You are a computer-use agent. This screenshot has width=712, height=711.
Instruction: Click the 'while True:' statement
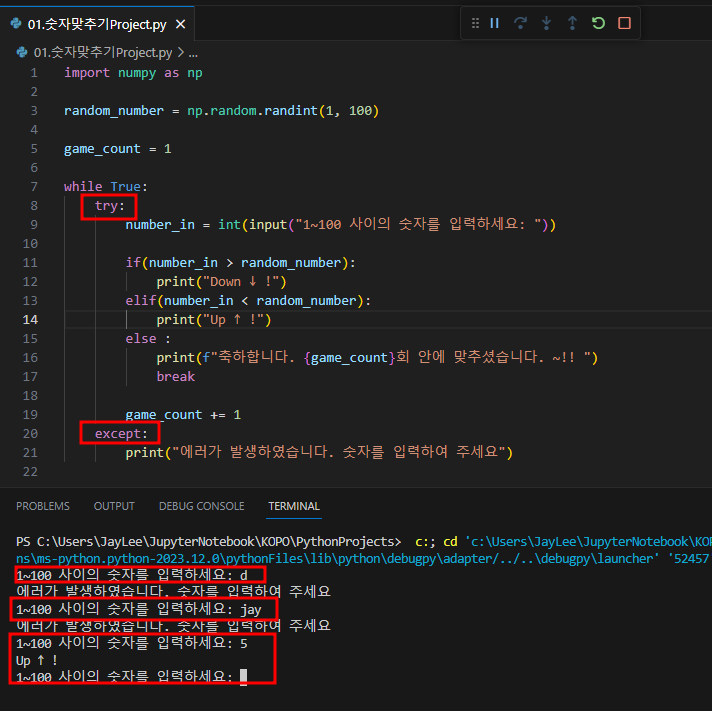(105, 187)
